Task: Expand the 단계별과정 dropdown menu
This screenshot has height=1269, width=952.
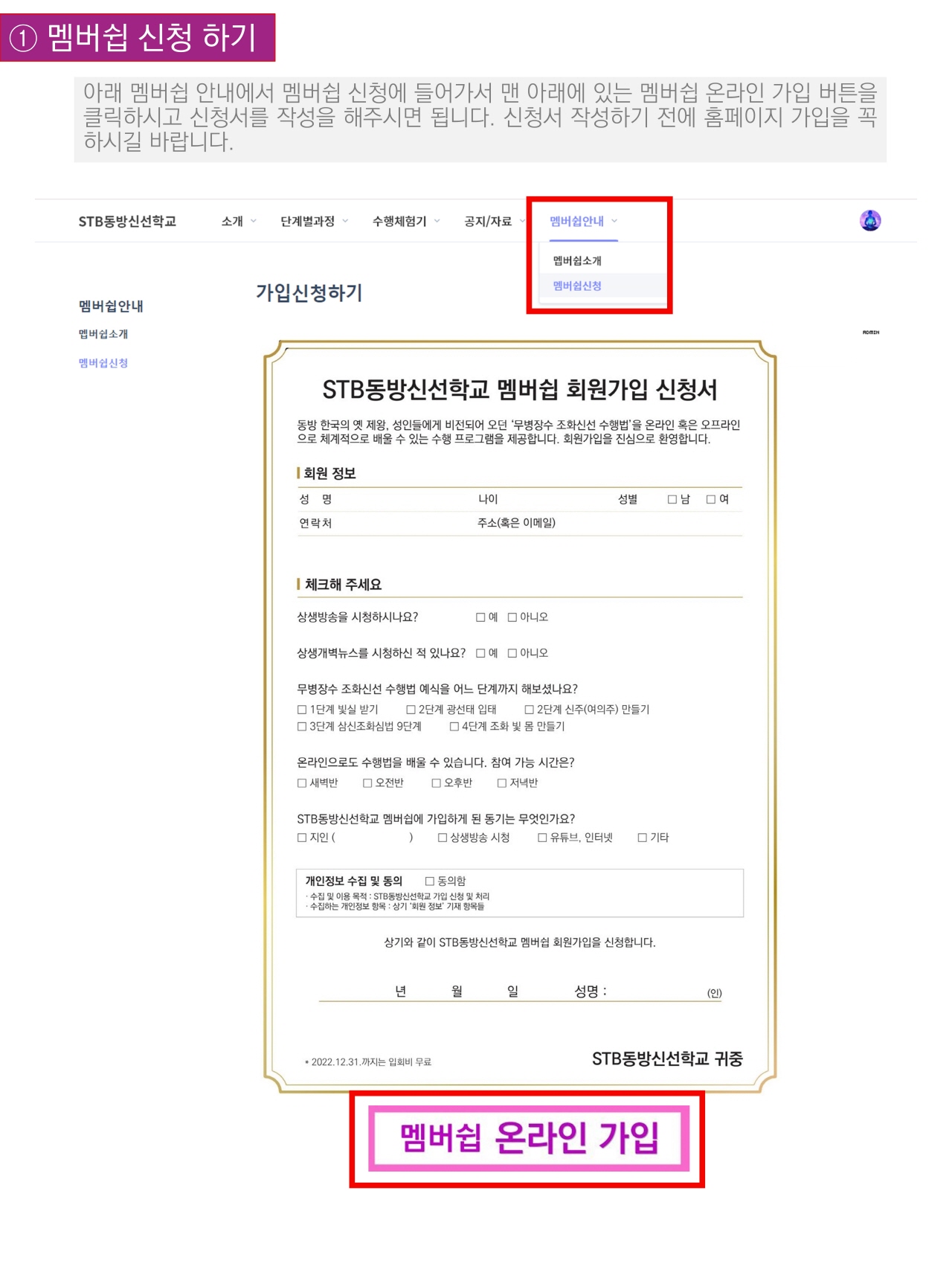Action: point(313,222)
